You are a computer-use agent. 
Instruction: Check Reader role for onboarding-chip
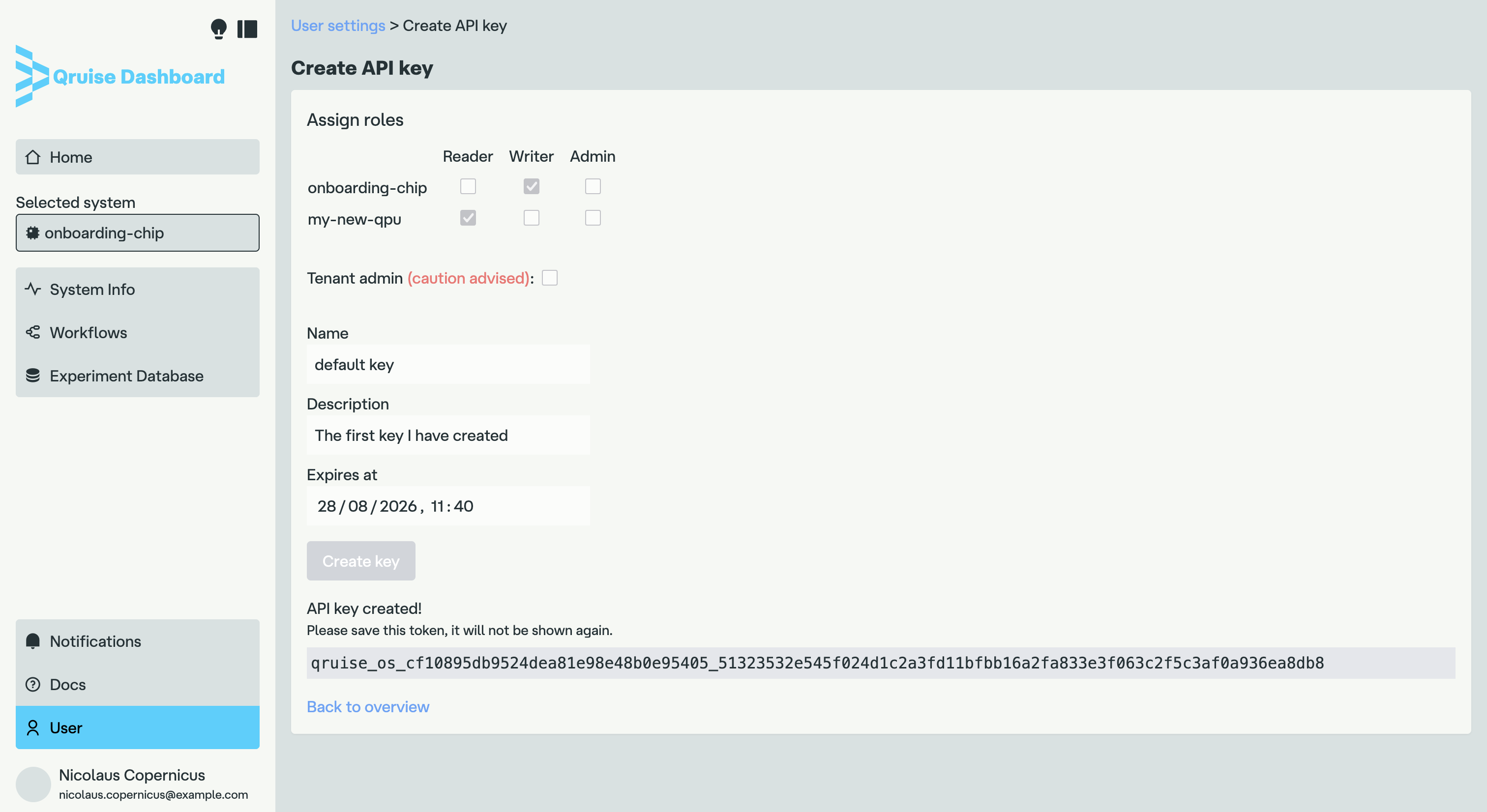468,186
